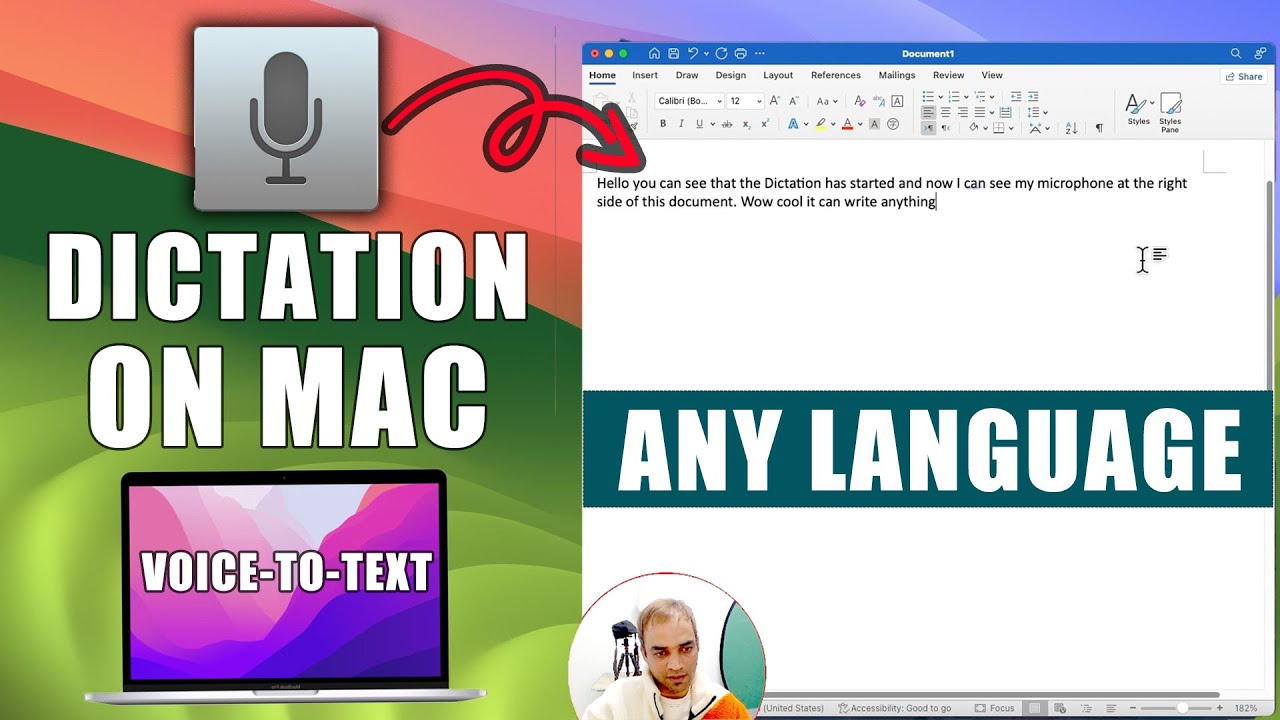Decrease font size with smaller A

pyautogui.click(x=794, y=101)
